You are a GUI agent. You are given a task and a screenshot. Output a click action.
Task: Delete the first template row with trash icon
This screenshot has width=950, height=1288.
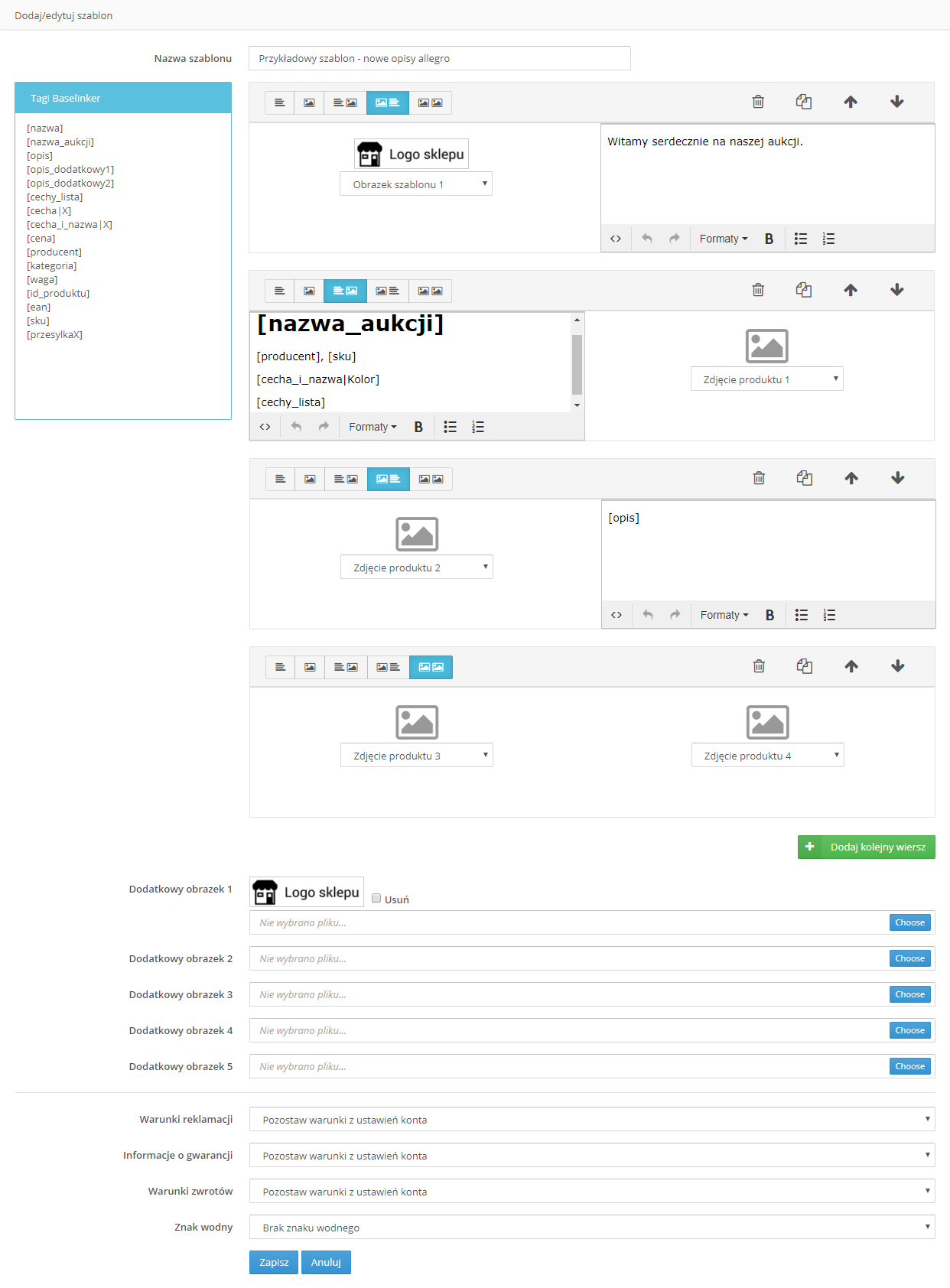coord(758,102)
